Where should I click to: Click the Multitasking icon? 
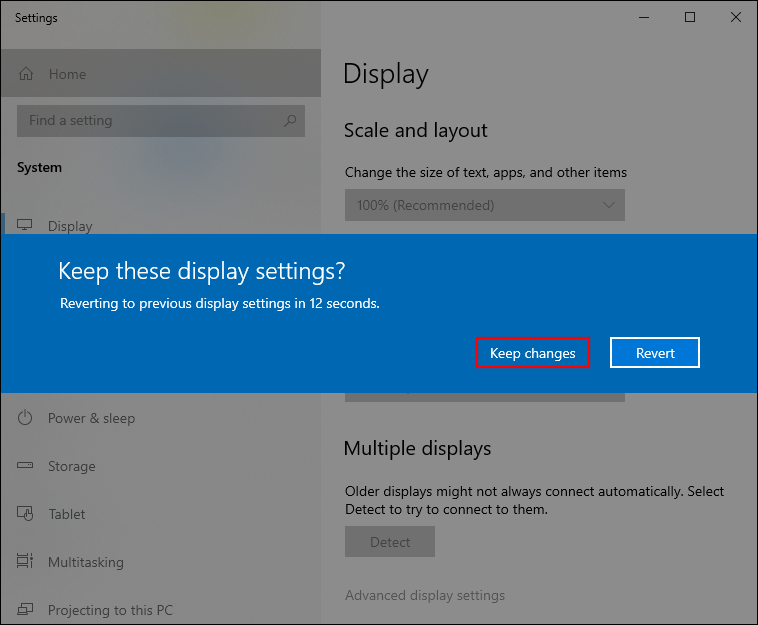26,562
